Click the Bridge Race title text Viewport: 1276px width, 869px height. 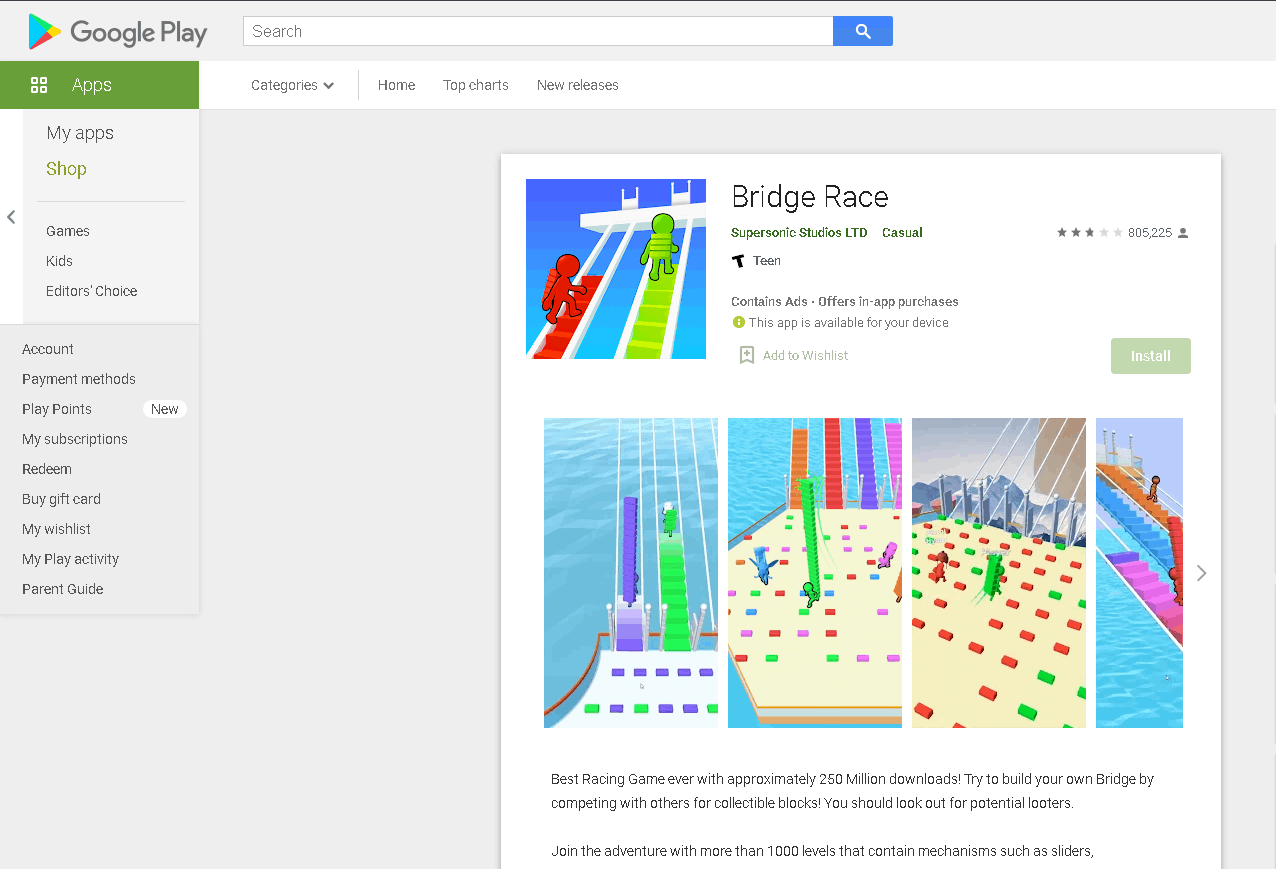coord(810,197)
